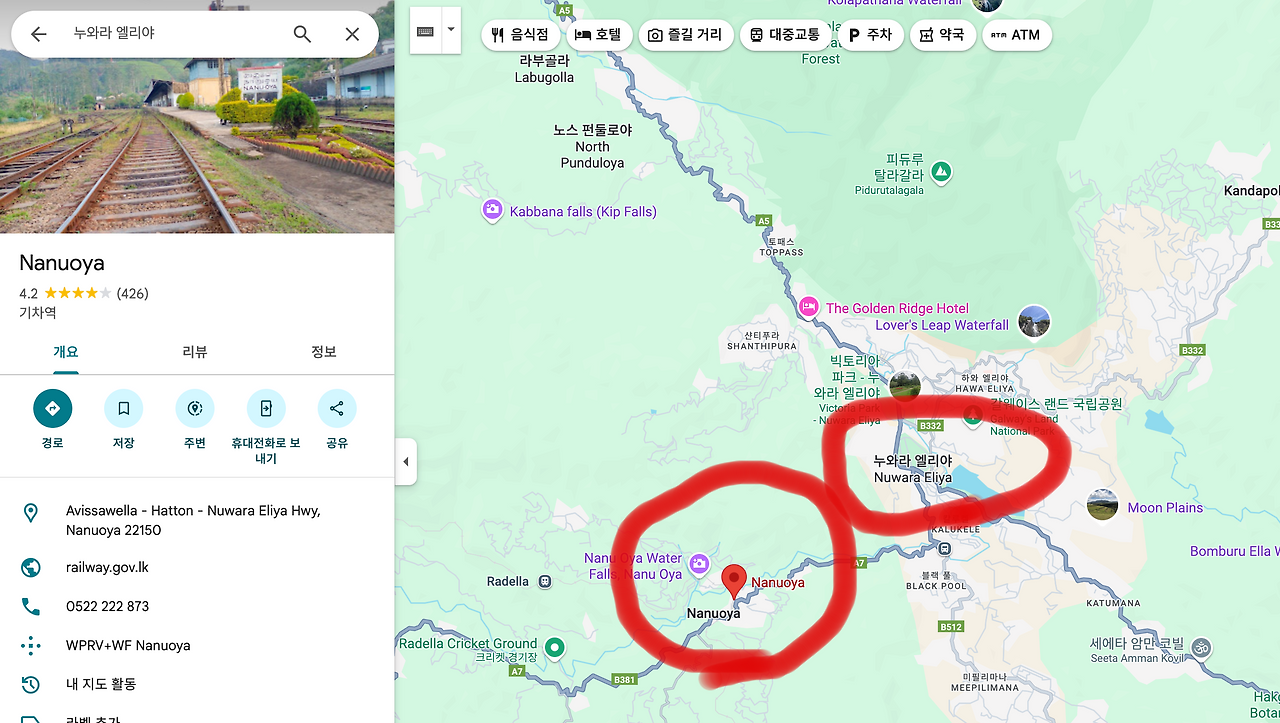Viewport: 1280px width, 723px height.
Task: Open directions with the 경로 icon
Action: [52, 408]
